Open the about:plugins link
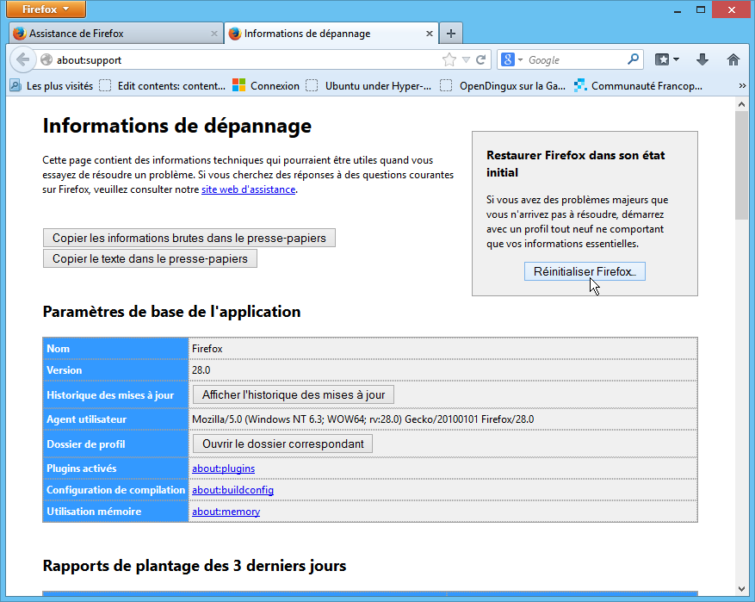 coord(223,468)
